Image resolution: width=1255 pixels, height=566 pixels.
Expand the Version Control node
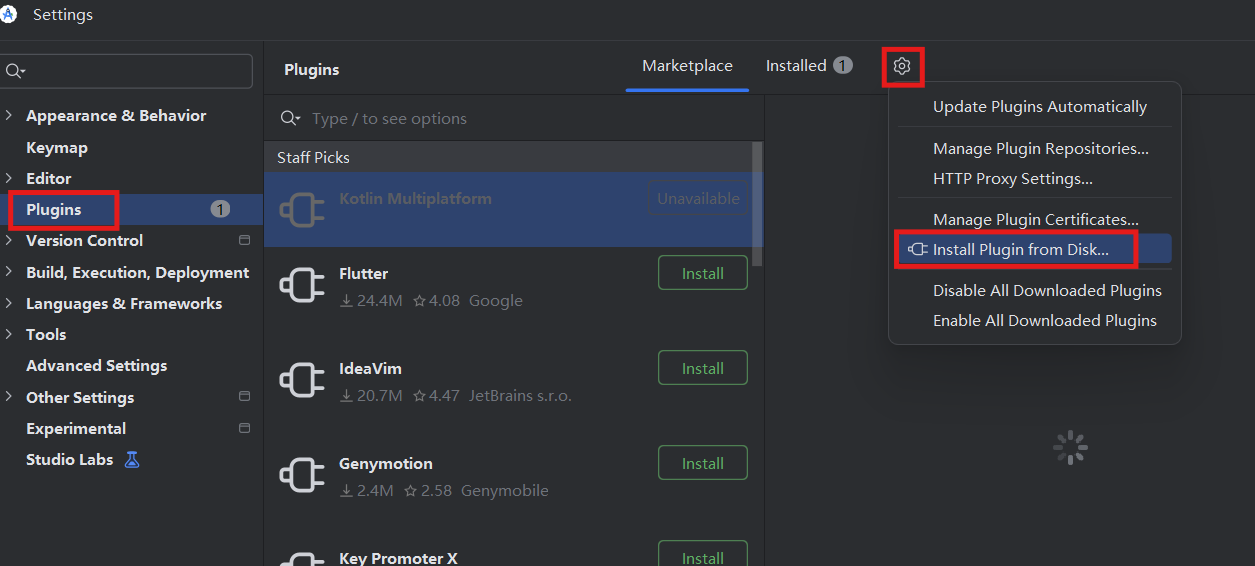(x=9, y=240)
